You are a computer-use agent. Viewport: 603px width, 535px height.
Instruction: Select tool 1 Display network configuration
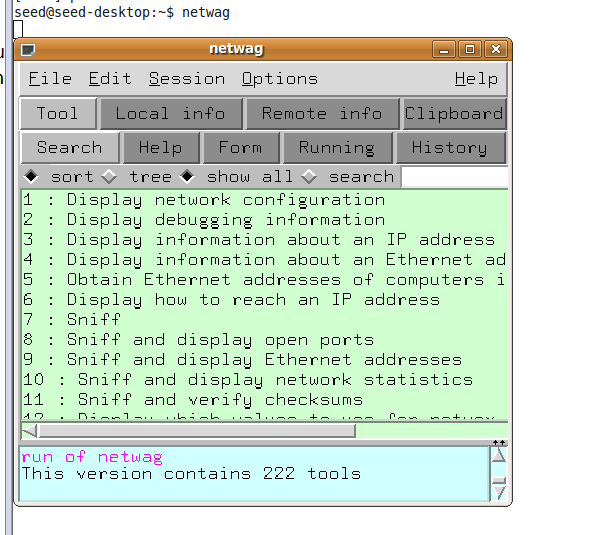(x=265, y=200)
